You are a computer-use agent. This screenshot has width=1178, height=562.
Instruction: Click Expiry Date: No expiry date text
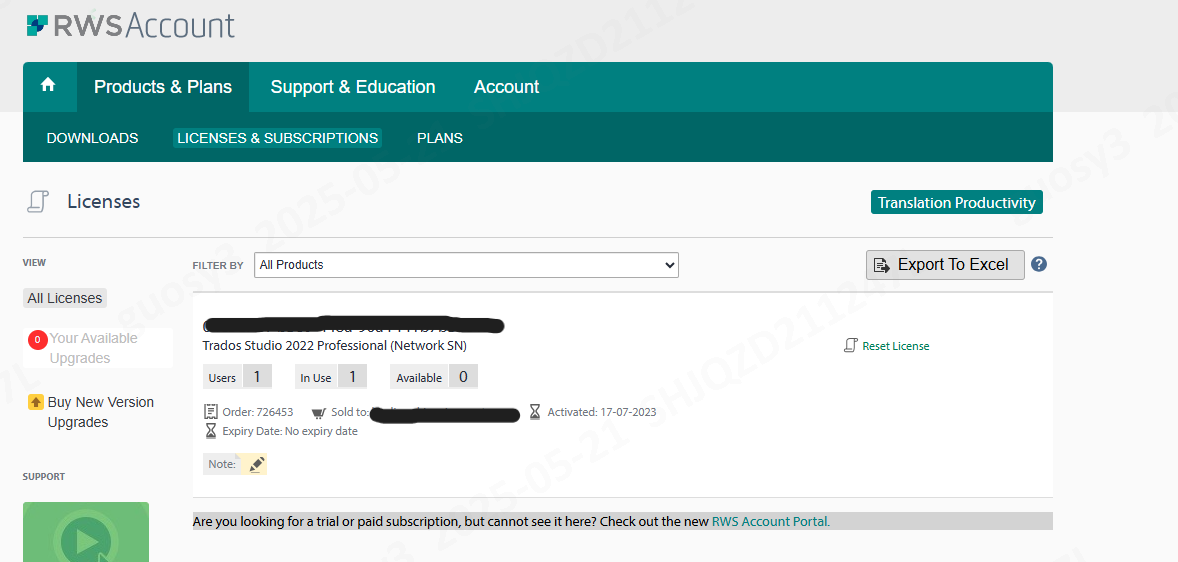point(290,431)
